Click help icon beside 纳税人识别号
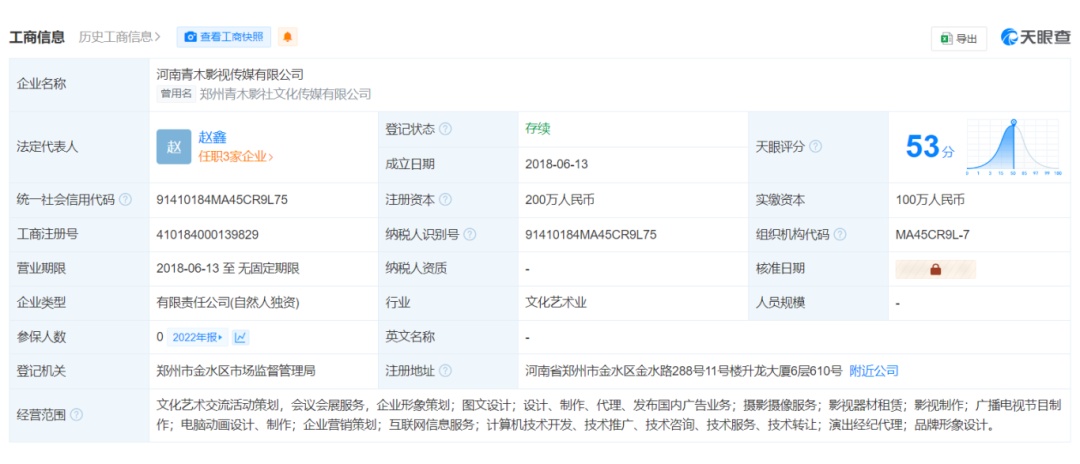The image size is (1080, 464). tap(470, 235)
